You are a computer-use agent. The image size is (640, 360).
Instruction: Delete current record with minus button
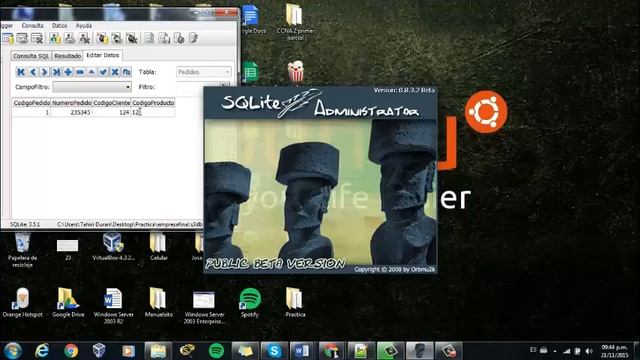point(80,72)
